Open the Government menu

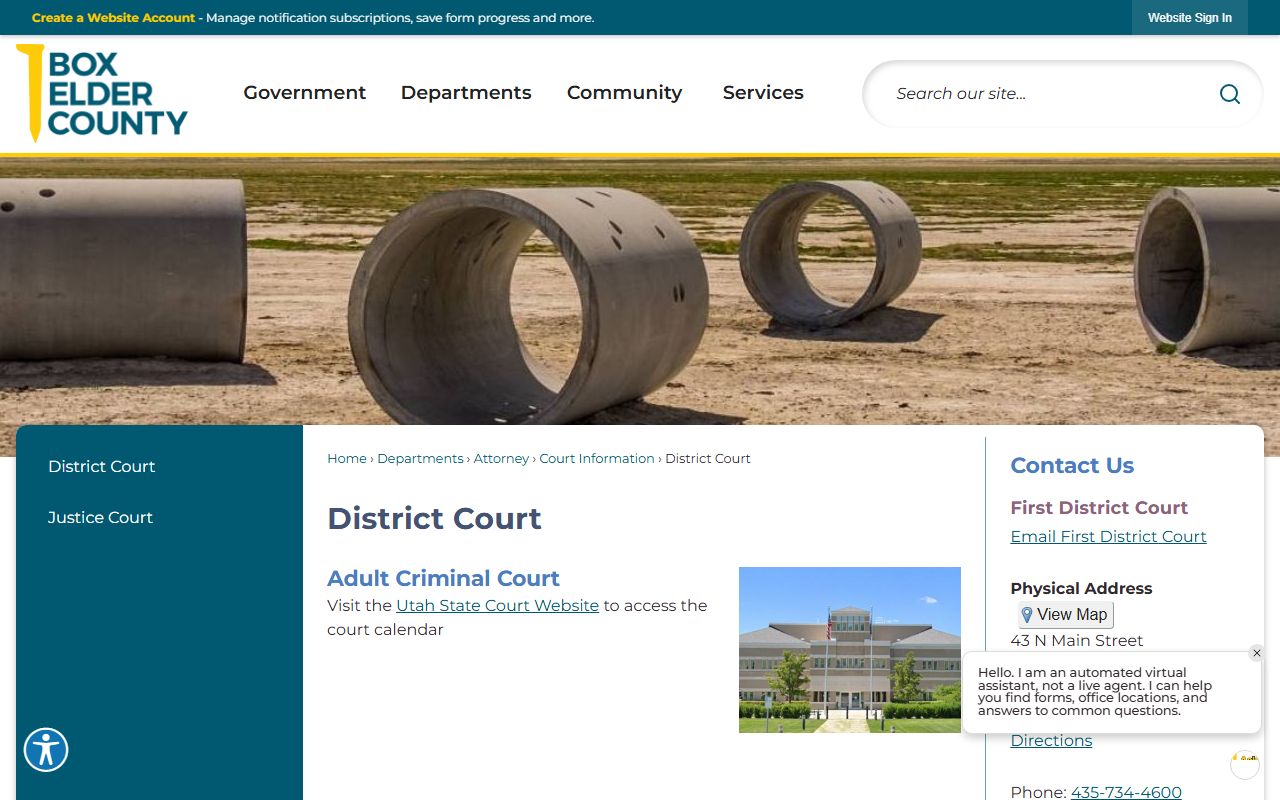[x=305, y=93]
